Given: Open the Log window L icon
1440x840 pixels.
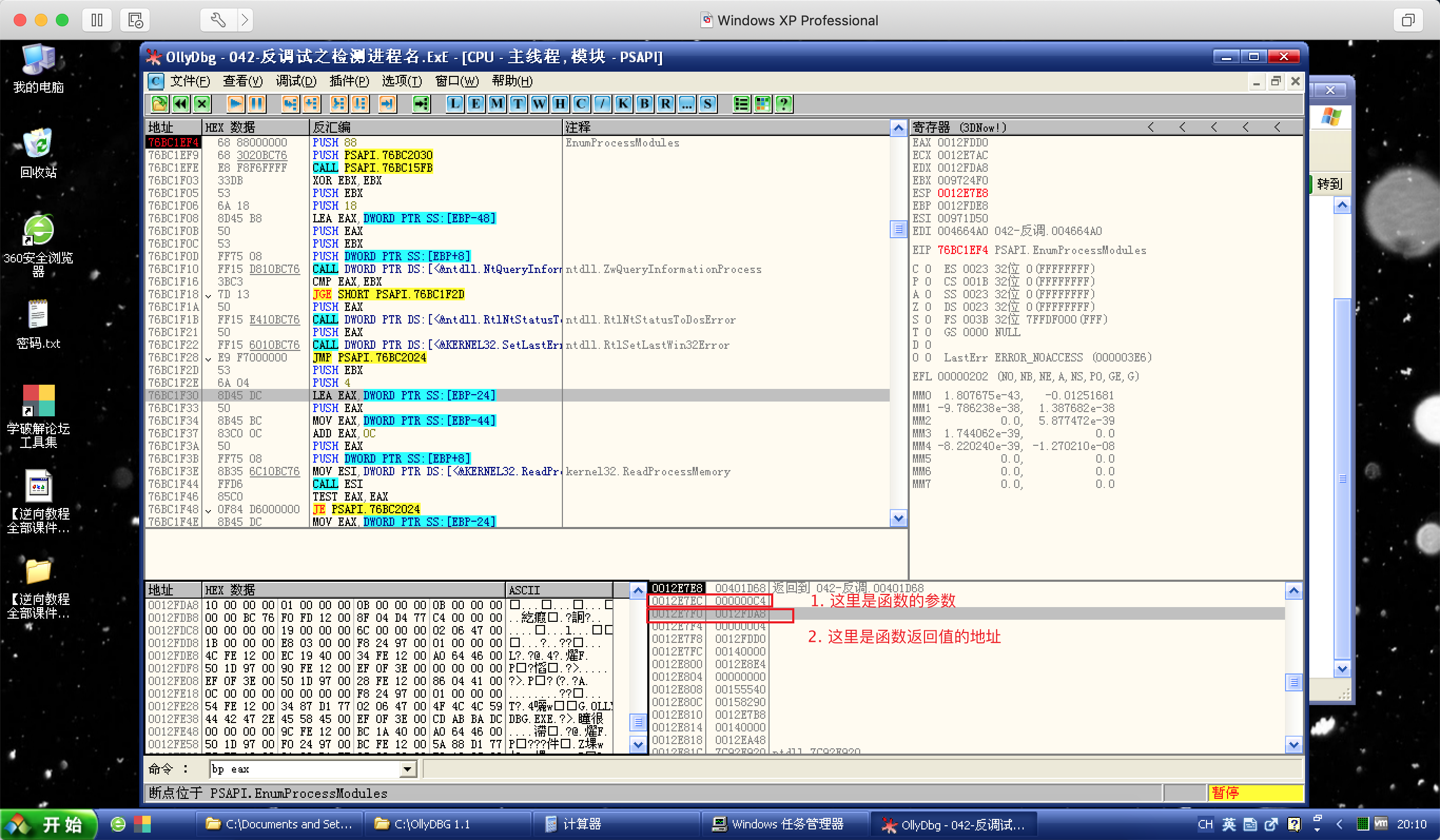Looking at the screenshot, I should (x=454, y=103).
